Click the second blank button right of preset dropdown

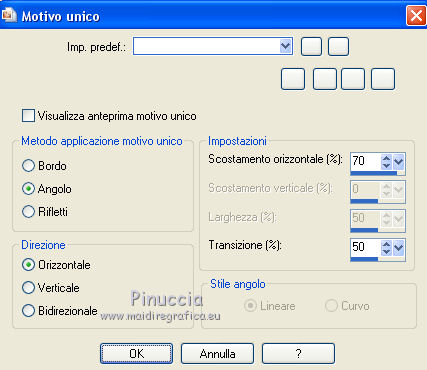pos(338,46)
